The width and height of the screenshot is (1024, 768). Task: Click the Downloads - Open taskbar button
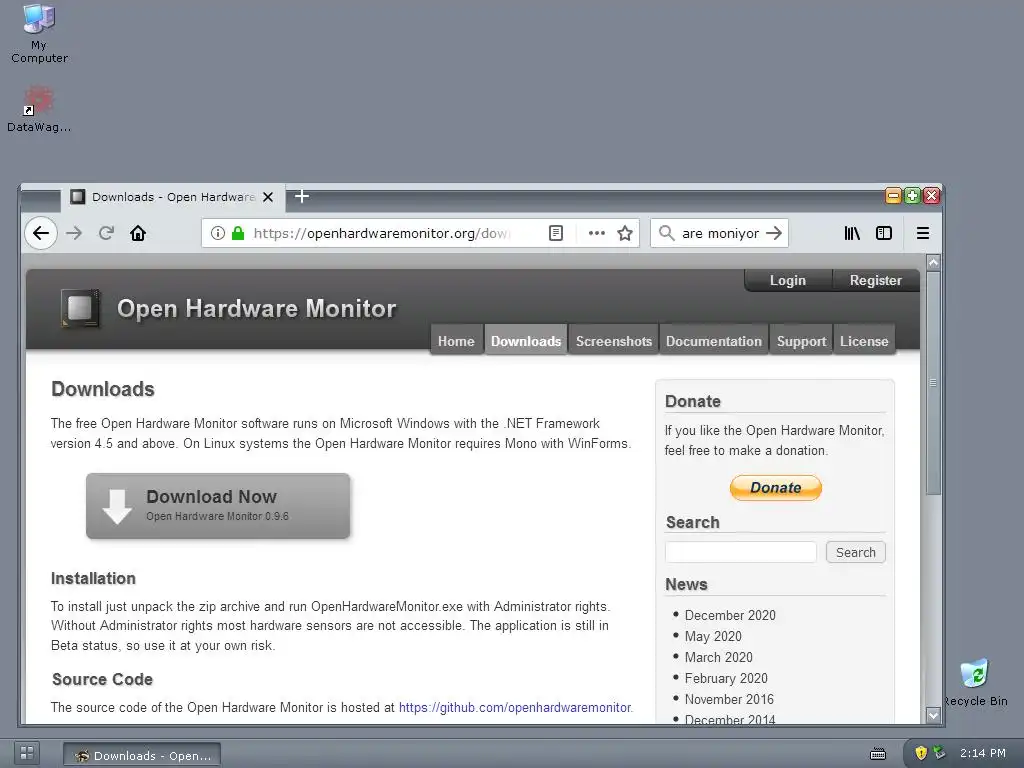tap(142, 755)
